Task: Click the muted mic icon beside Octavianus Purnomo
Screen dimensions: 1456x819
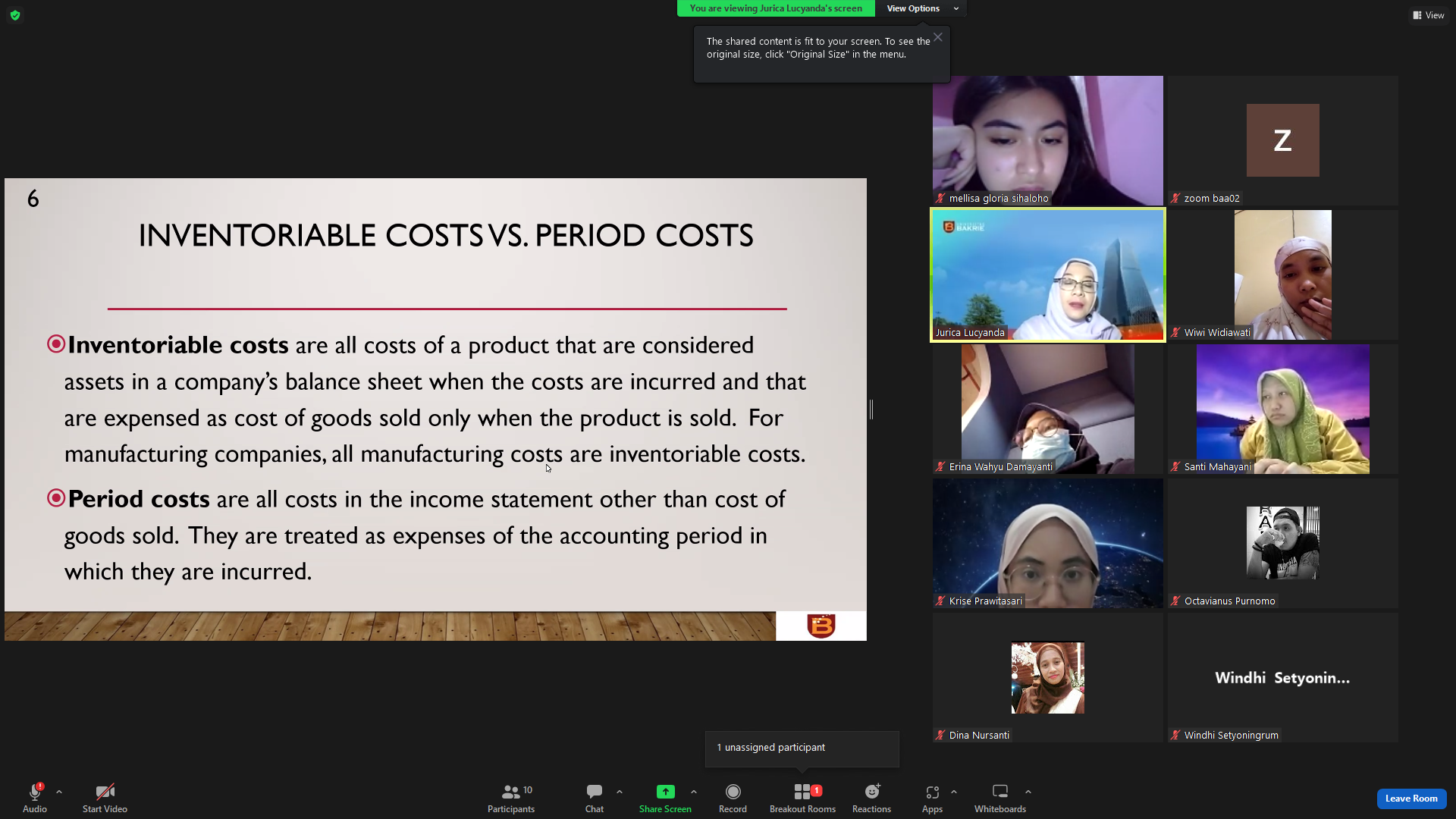Action: point(1175,601)
